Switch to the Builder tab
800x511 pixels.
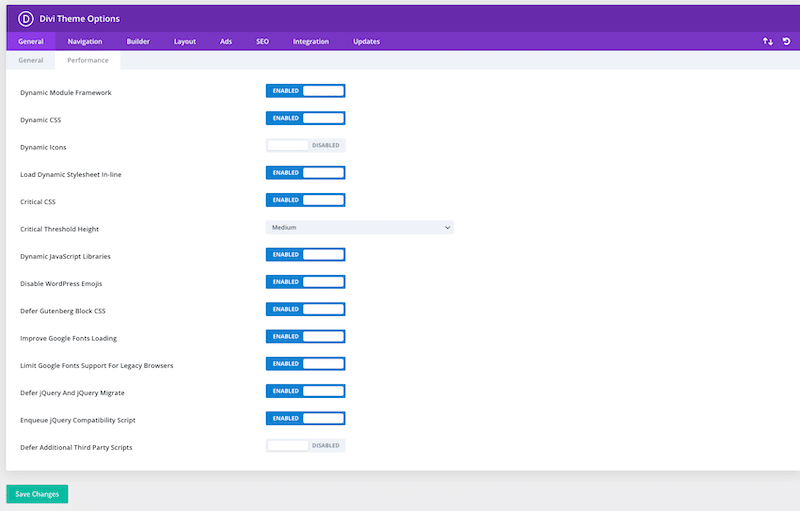pos(138,41)
